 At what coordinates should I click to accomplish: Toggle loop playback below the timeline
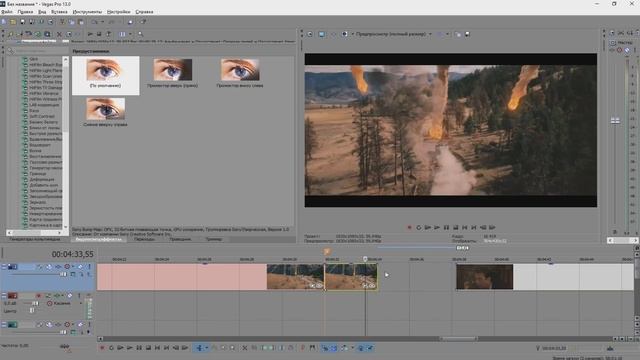pyautogui.click(x=111, y=348)
